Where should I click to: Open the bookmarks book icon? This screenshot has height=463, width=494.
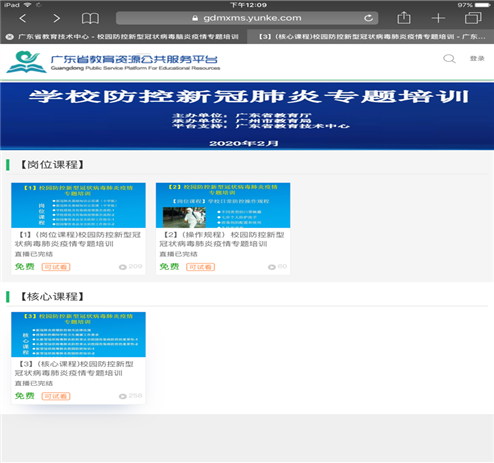90,18
